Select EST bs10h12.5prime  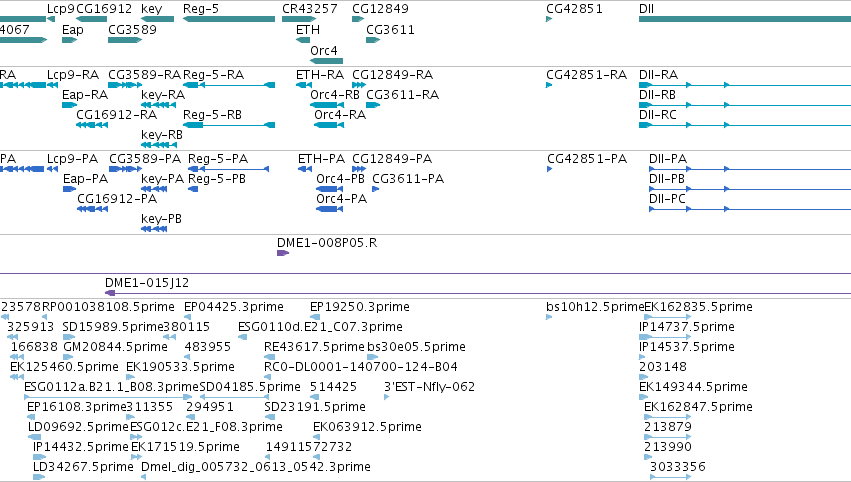595,307
